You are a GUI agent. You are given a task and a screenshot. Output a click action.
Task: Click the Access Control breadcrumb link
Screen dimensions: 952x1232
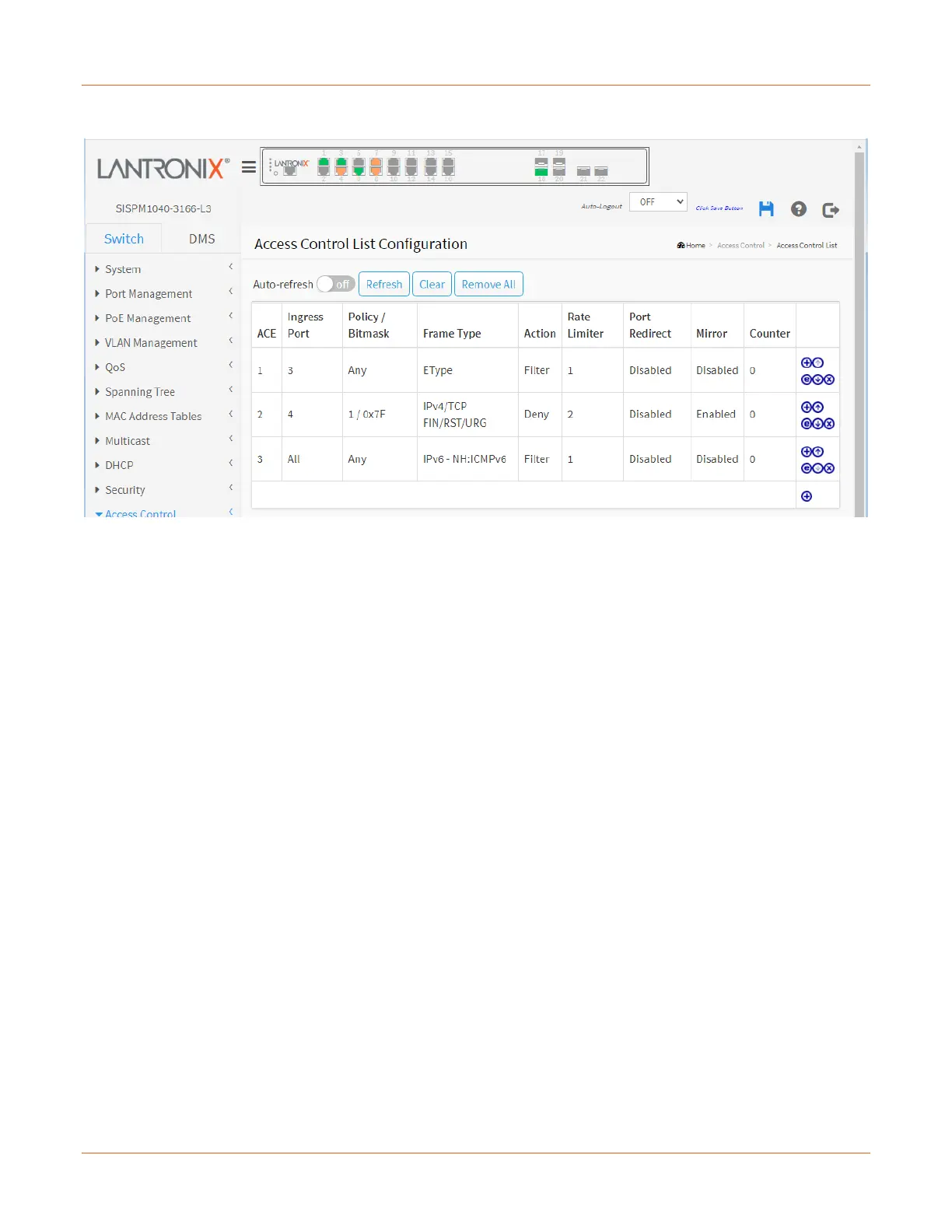point(740,245)
